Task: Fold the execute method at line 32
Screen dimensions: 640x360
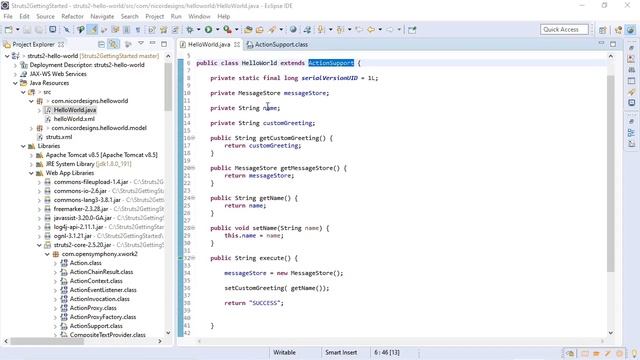Action: point(193,258)
